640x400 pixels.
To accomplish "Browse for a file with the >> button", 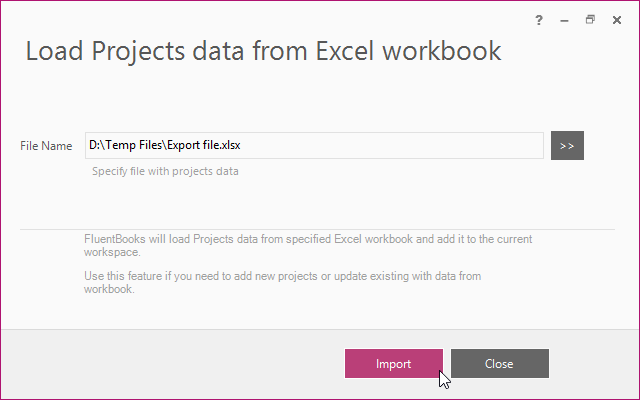I will pyautogui.click(x=567, y=145).
